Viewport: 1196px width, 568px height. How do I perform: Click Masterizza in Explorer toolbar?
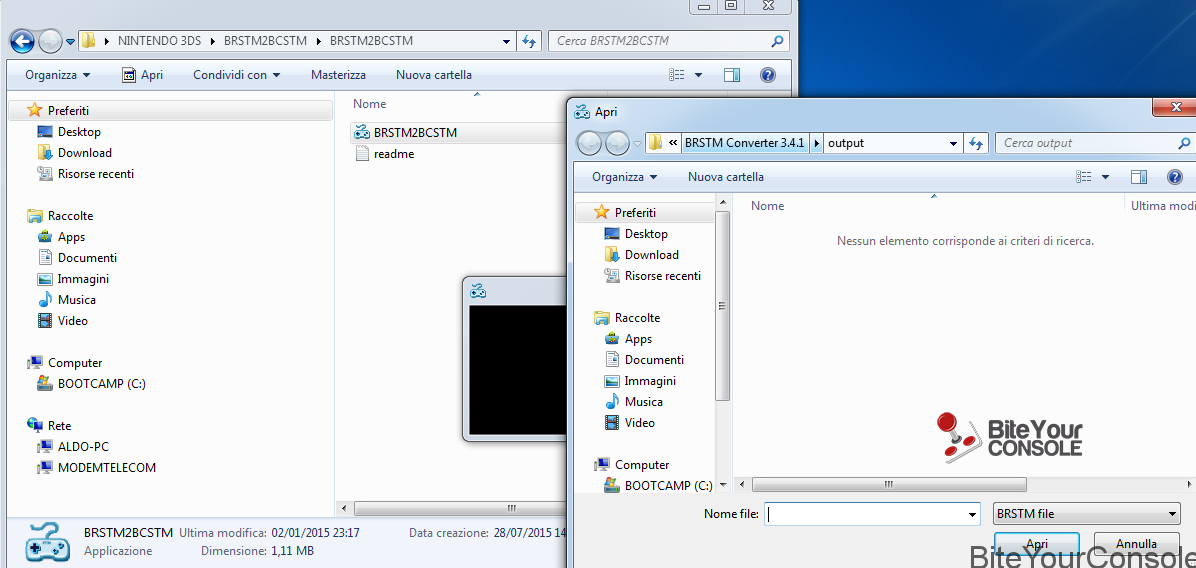coord(338,75)
